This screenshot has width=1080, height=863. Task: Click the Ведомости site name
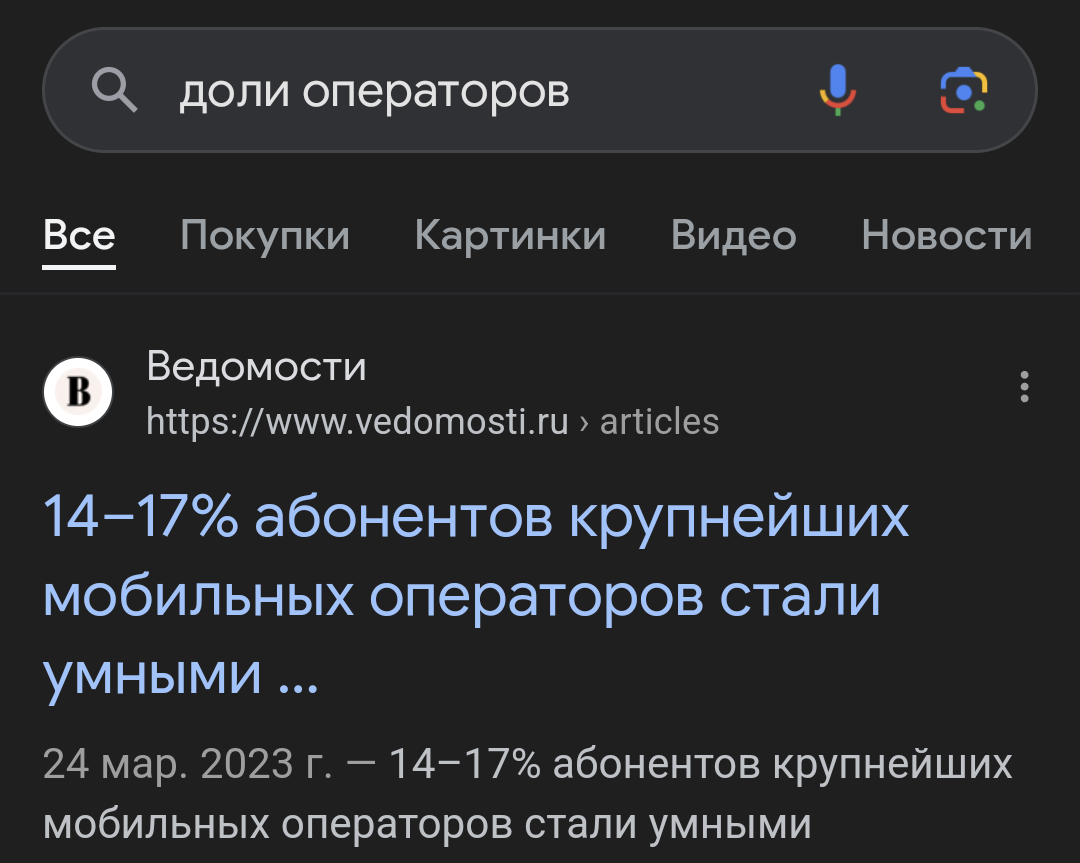pos(256,367)
